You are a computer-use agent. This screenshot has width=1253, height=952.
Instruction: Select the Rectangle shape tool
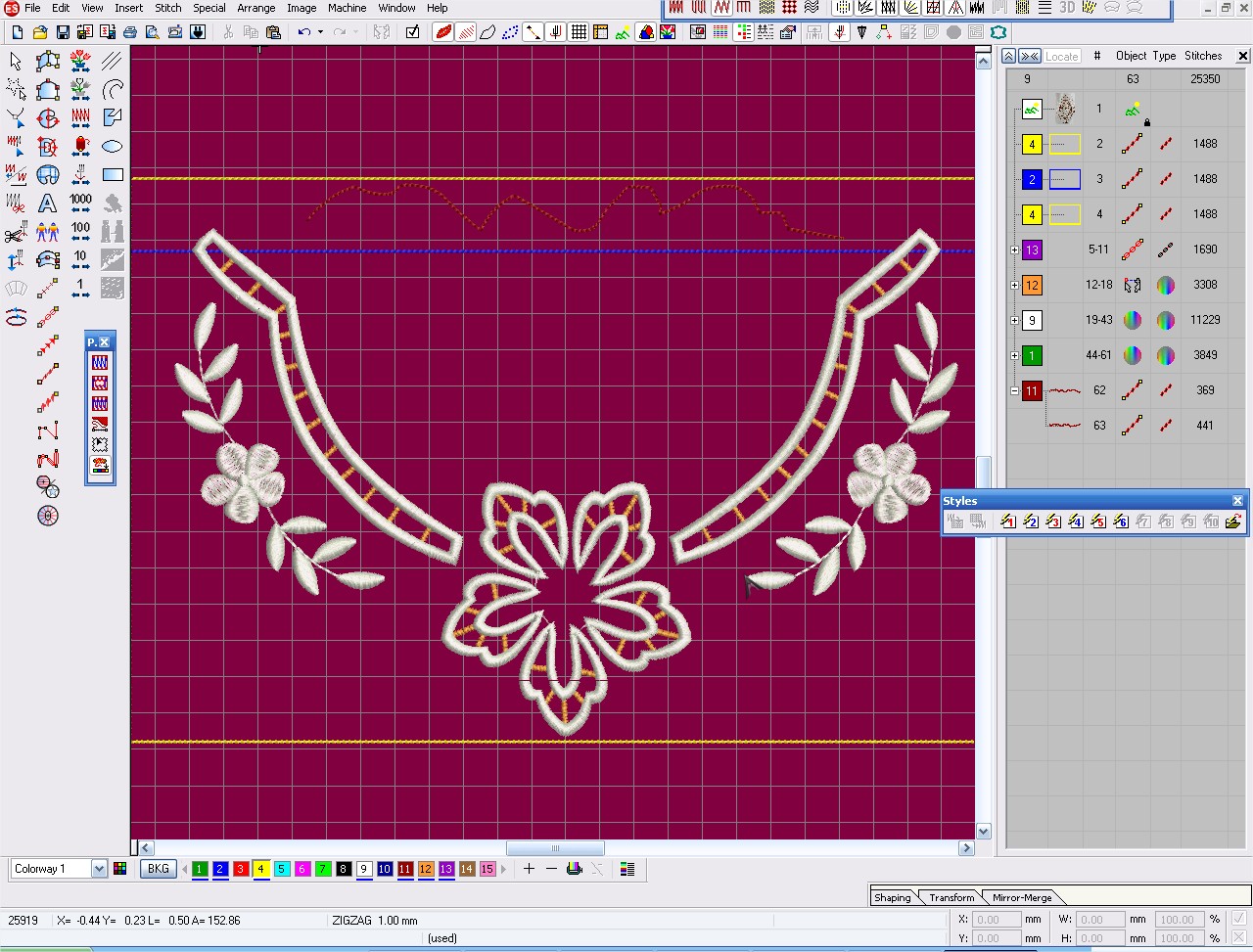click(x=113, y=175)
